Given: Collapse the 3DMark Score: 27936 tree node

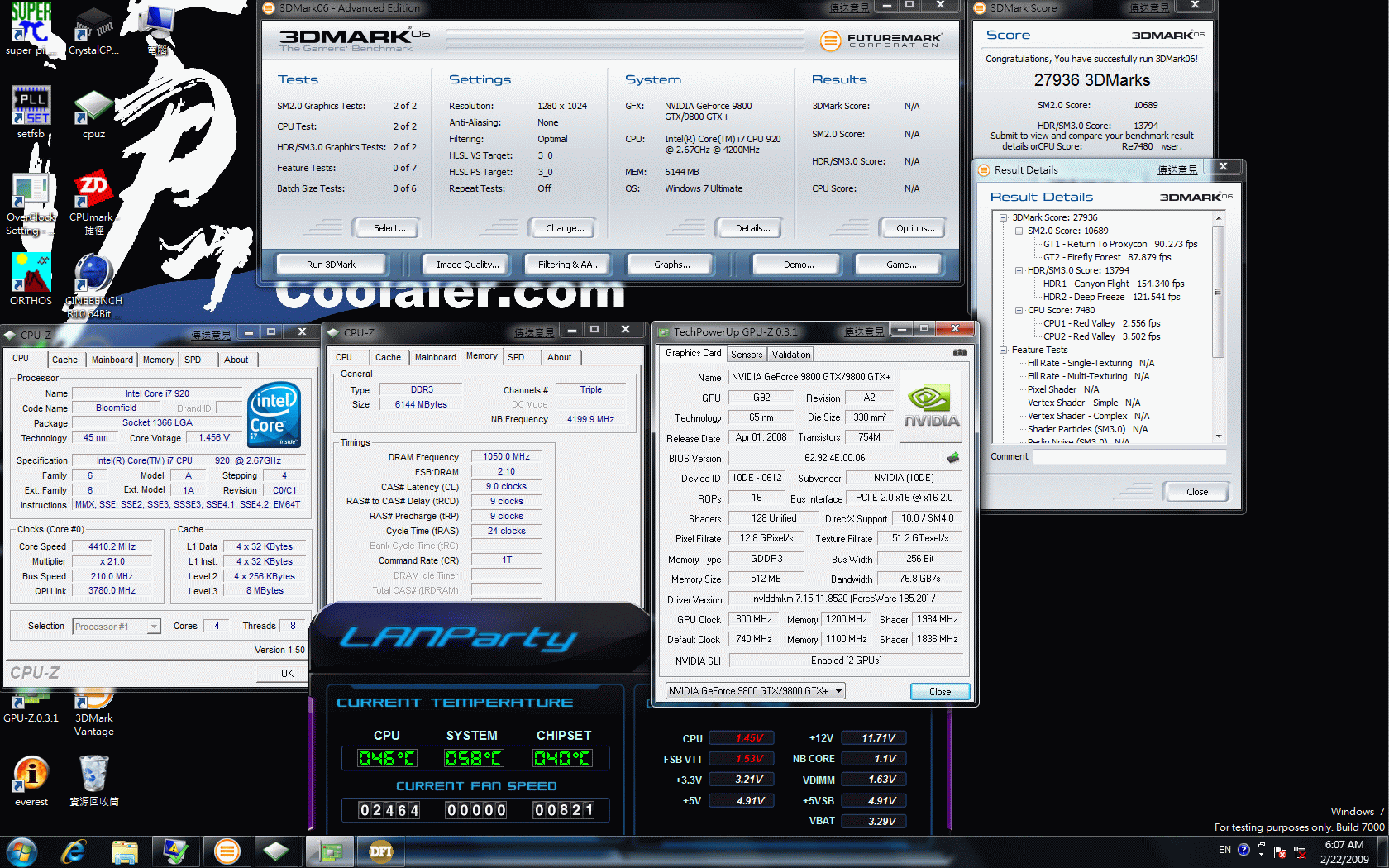Looking at the screenshot, I should tap(1004, 218).
